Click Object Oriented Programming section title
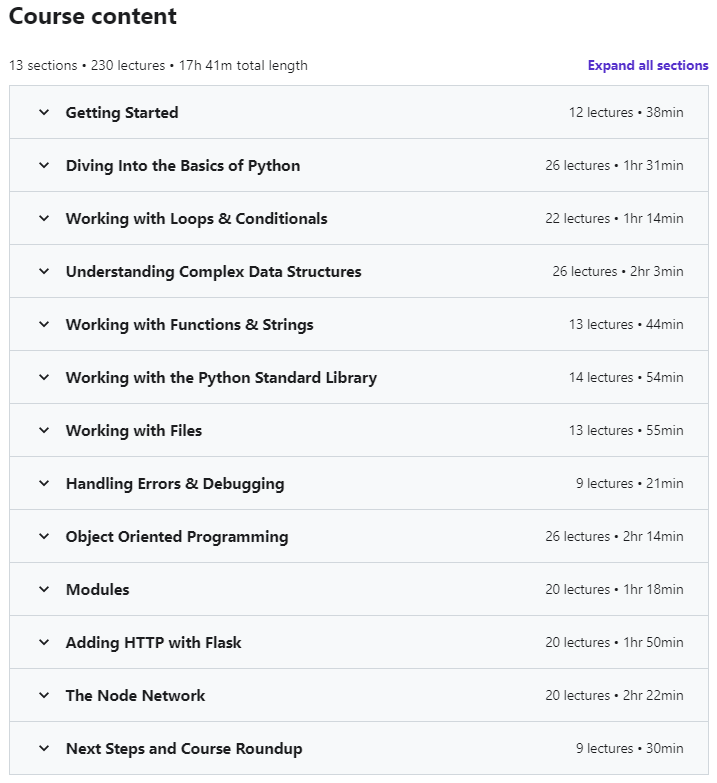717x783 pixels. (x=177, y=537)
